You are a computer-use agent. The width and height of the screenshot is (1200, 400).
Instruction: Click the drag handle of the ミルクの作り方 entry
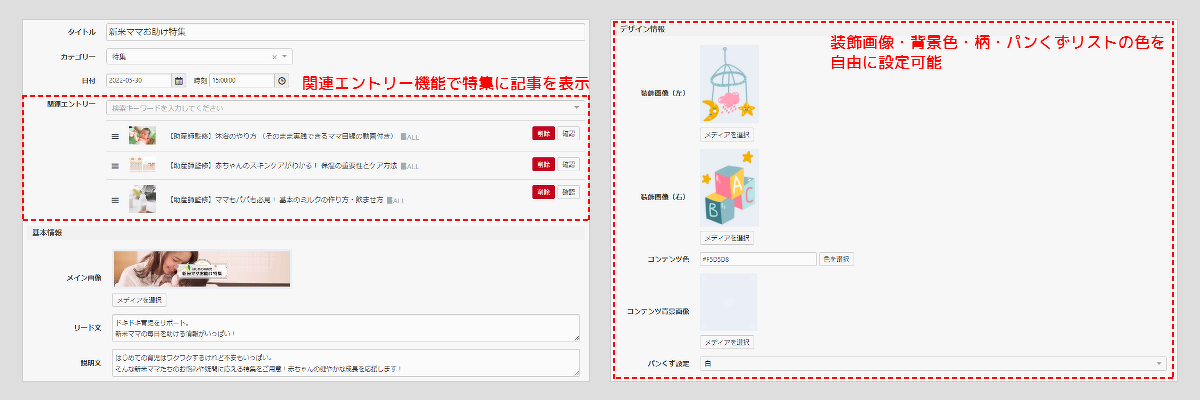pos(114,200)
